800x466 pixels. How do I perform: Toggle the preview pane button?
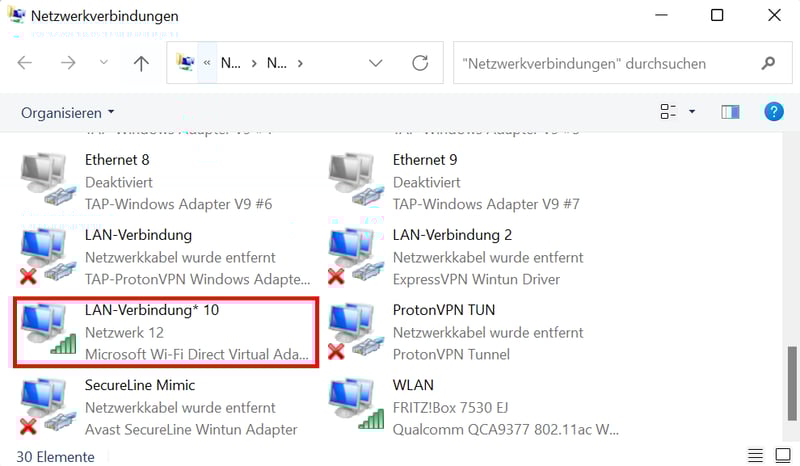730,112
